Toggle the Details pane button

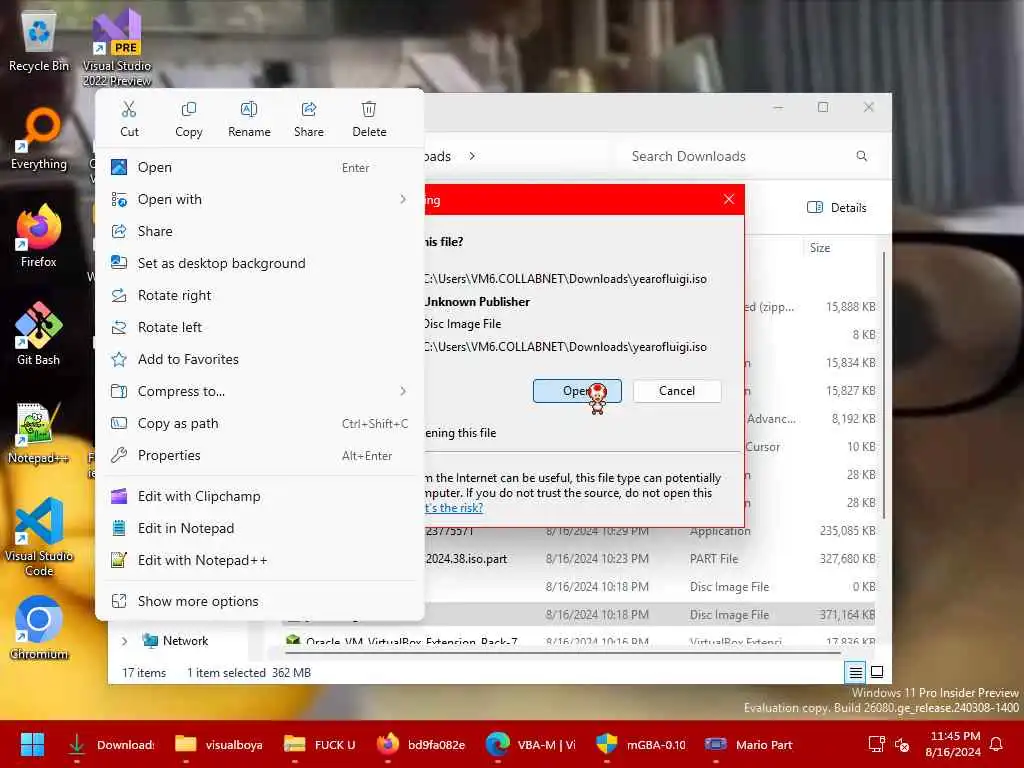(x=837, y=208)
